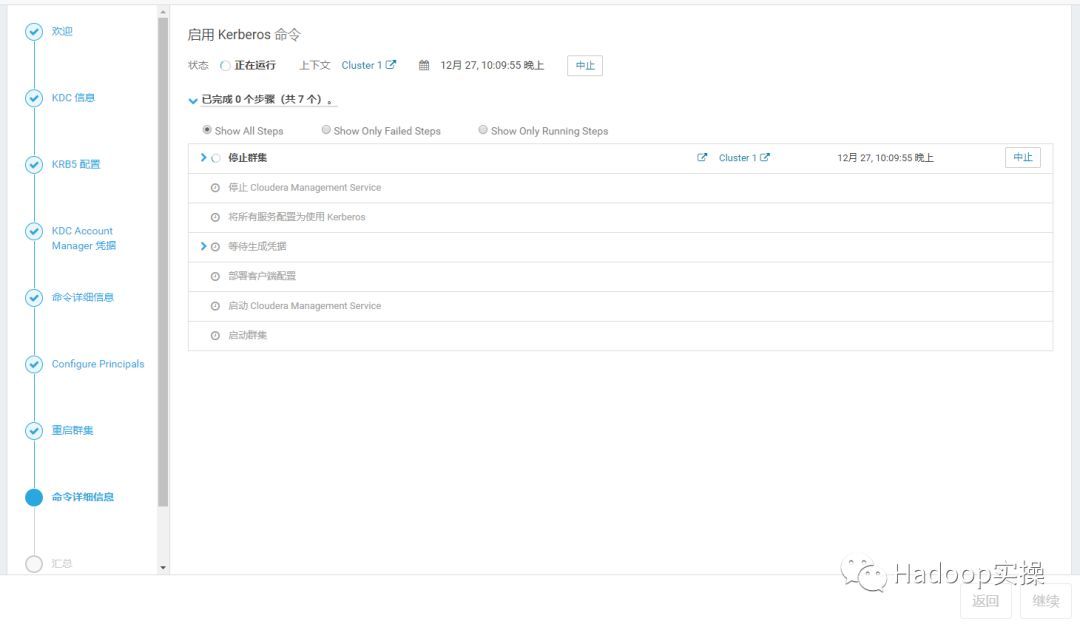1080x624 pixels.
Task: Open external link icon next to header Cluster 1
Action: [x=391, y=65]
